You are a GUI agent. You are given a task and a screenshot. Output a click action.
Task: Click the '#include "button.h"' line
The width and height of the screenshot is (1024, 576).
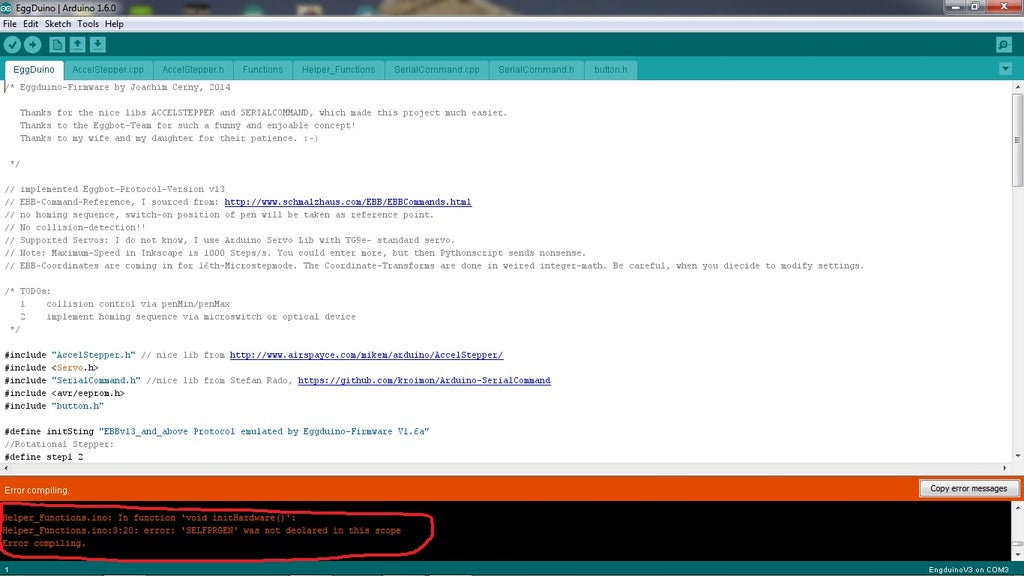54,406
